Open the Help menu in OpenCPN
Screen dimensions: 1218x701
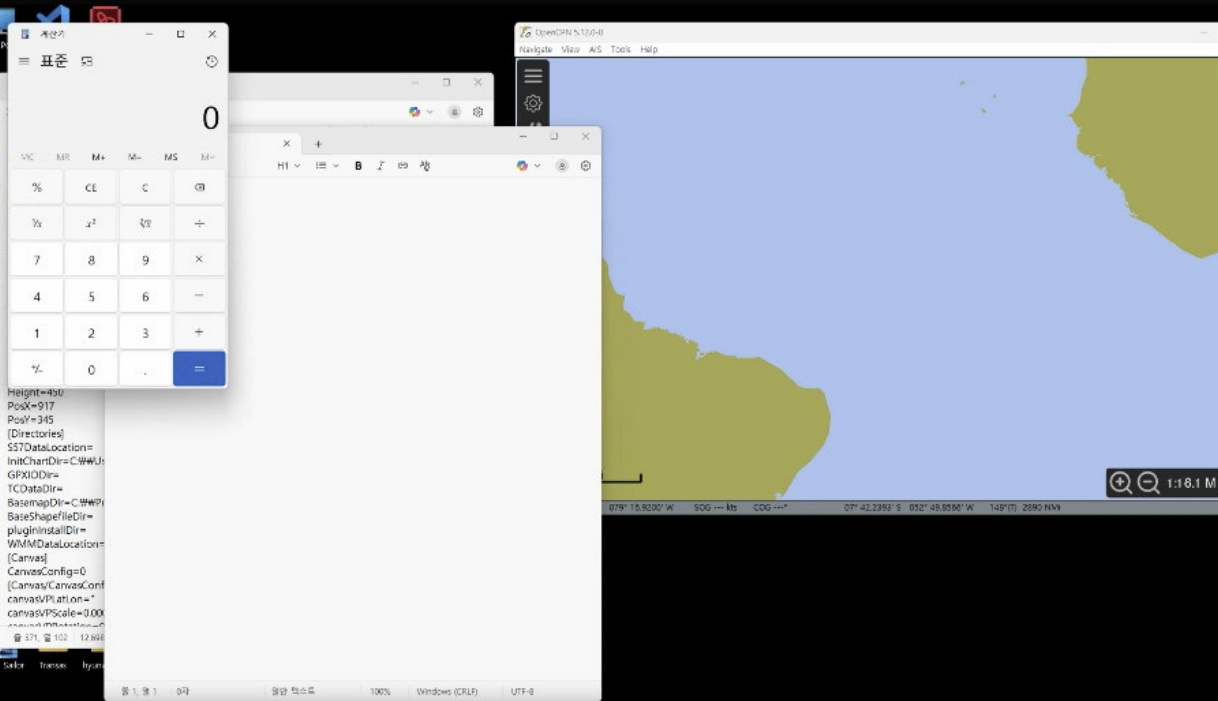[x=649, y=49]
